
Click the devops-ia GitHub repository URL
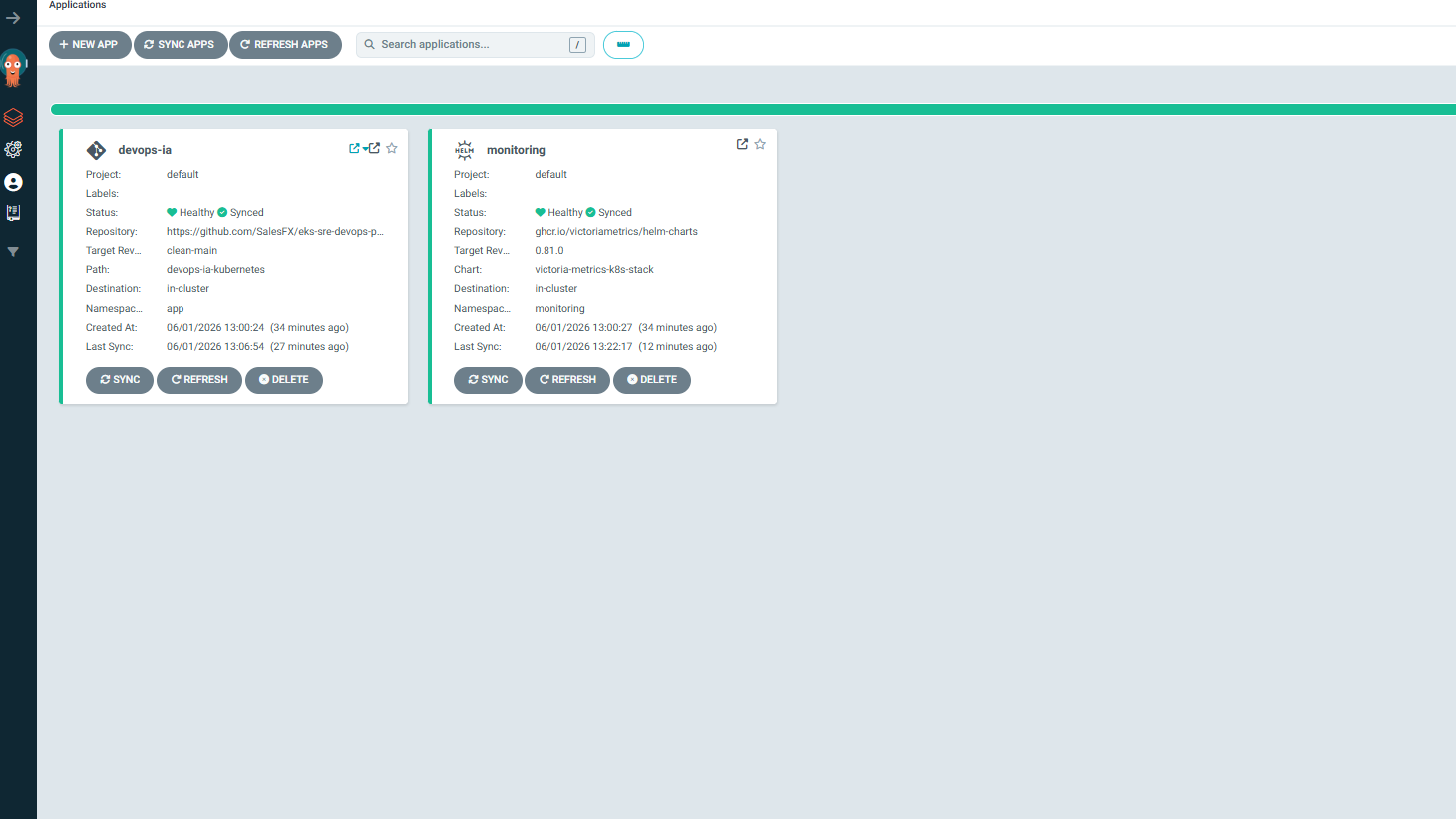pos(275,232)
